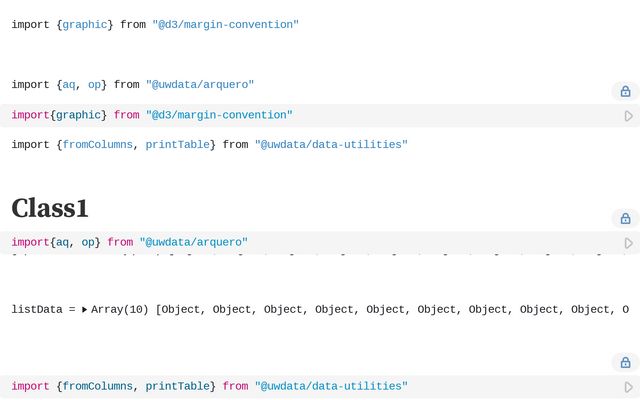
Task: Run the fromColumns, printTable import editor cell
Action: [629, 387]
